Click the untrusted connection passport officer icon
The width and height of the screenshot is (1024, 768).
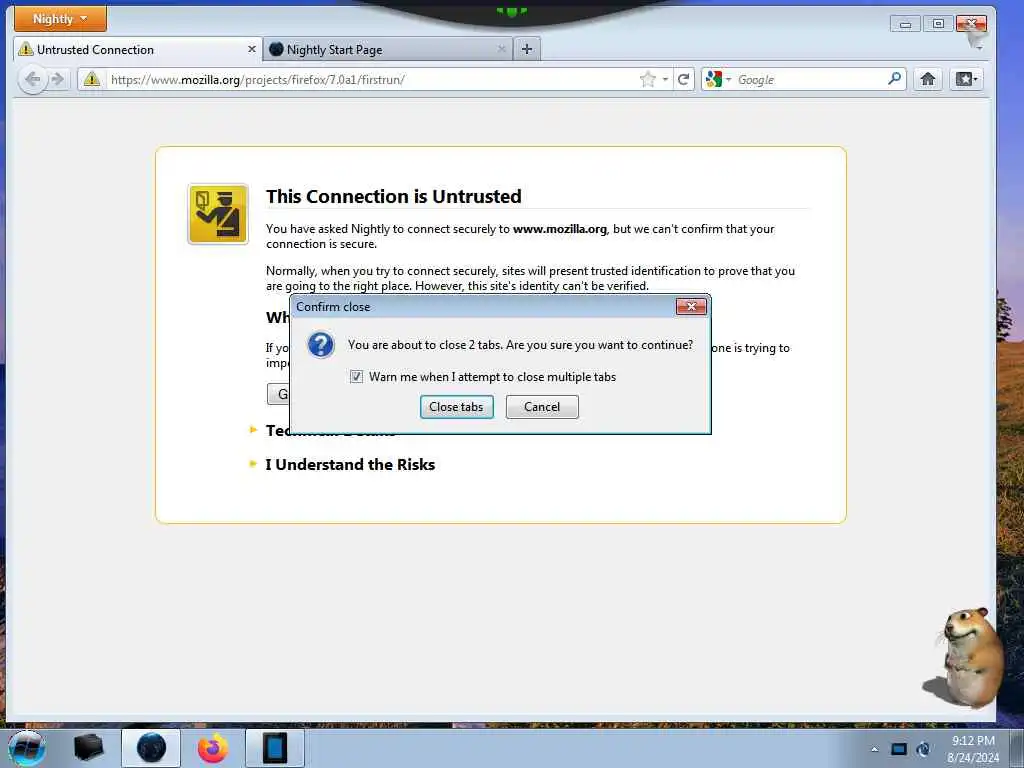[x=218, y=214]
